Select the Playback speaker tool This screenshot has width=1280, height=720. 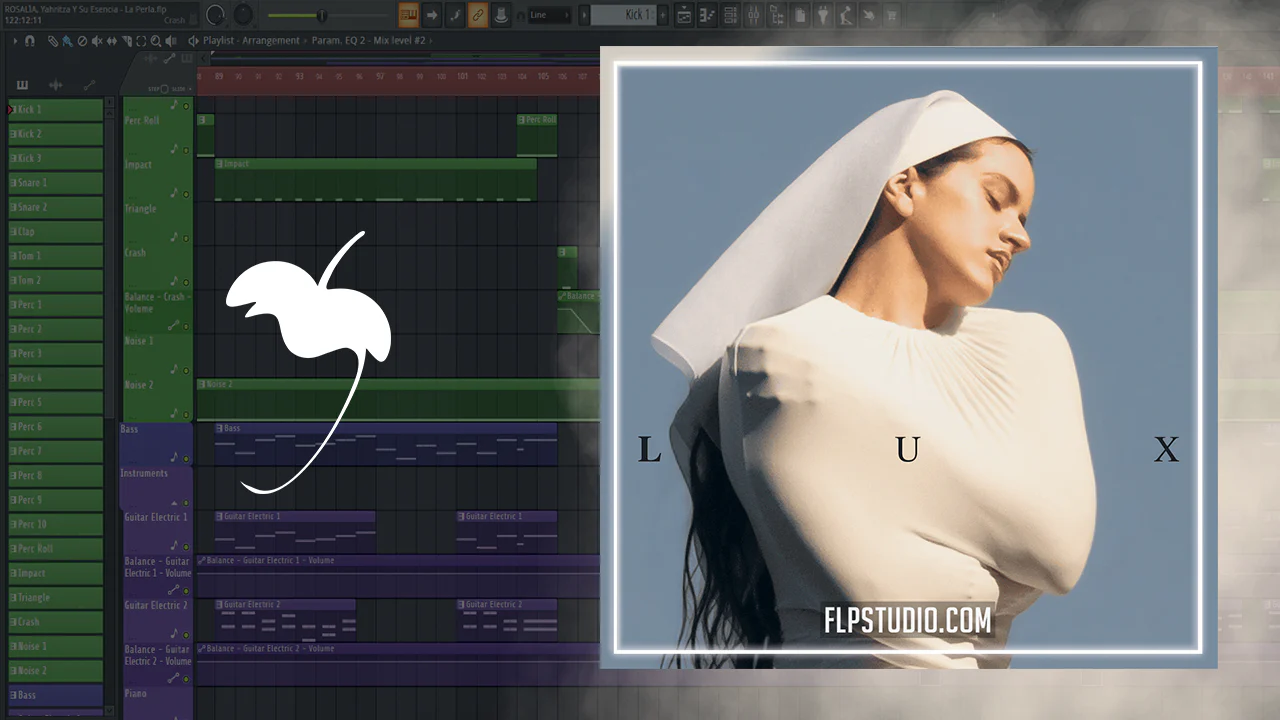coord(171,41)
